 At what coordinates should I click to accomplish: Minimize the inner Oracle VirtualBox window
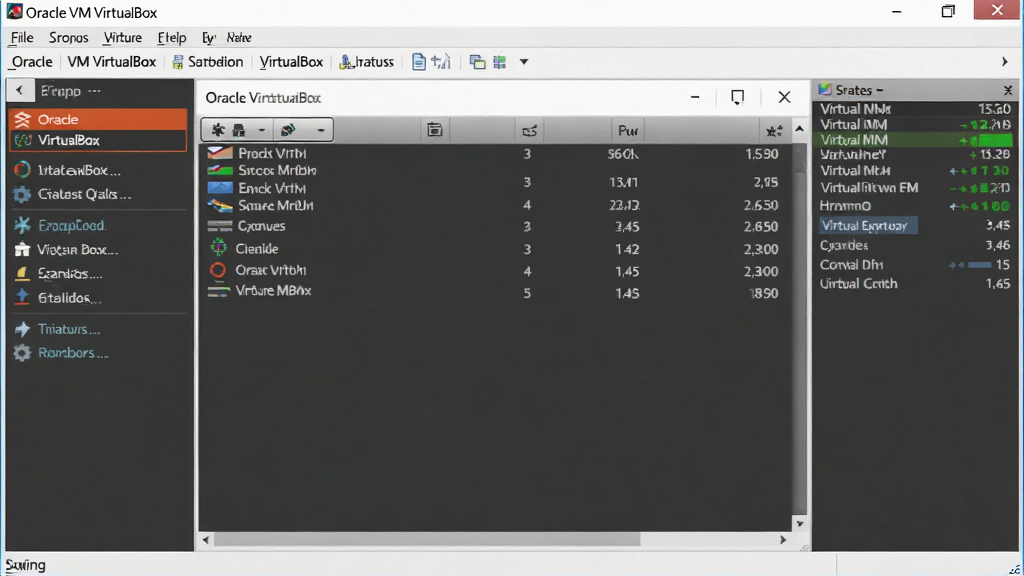coord(695,97)
